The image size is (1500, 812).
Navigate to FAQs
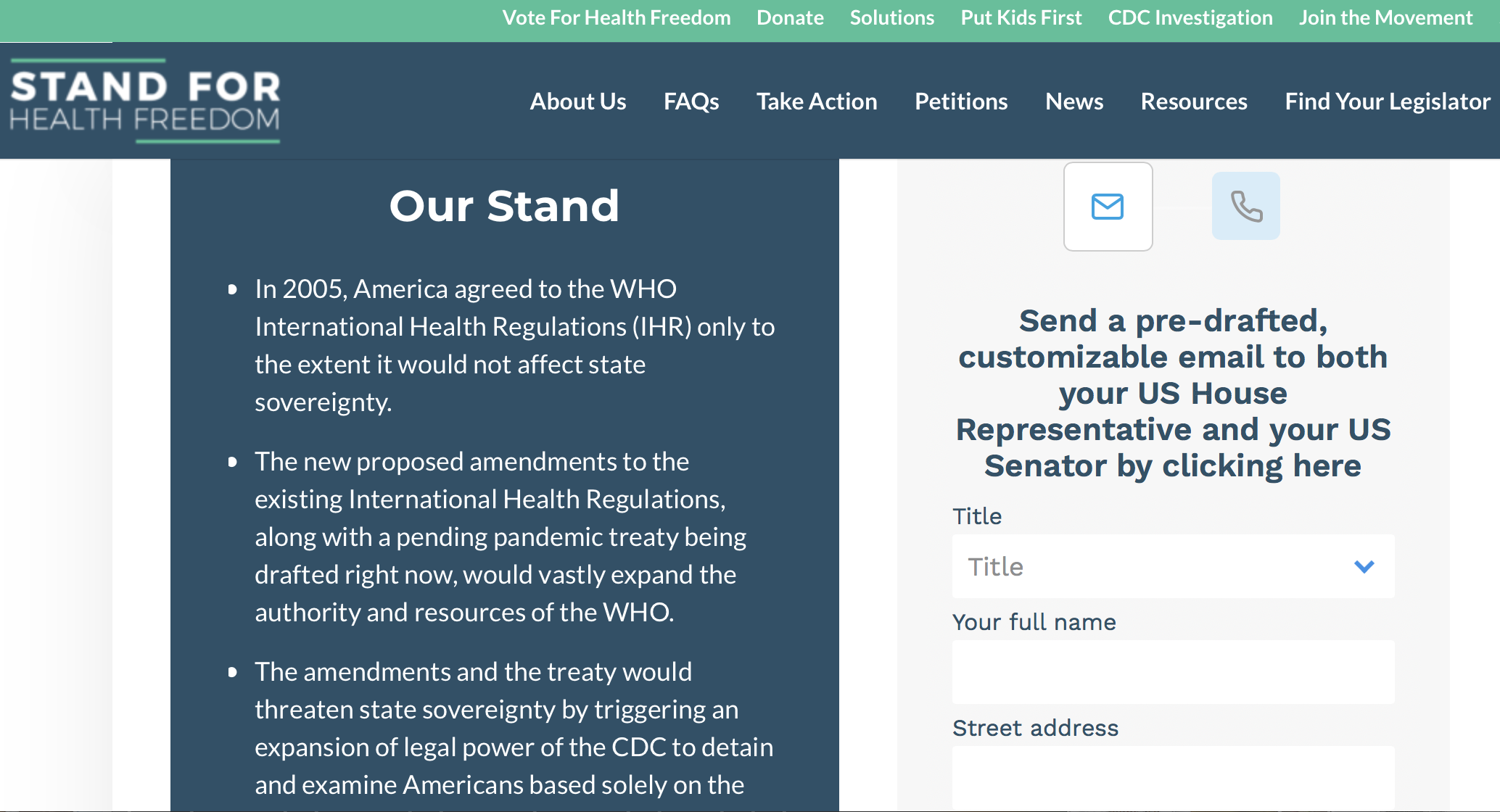coord(691,101)
